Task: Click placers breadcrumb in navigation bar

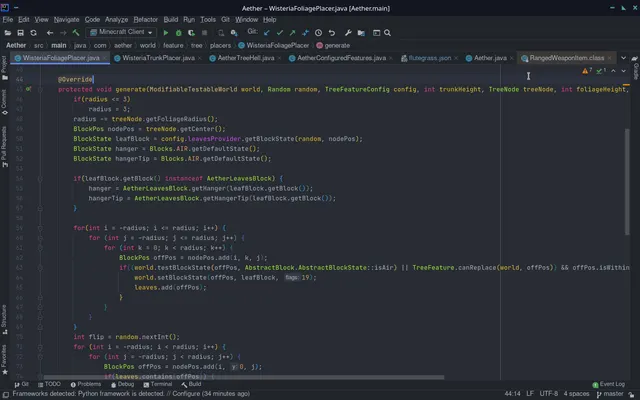Action: pyautogui.click(x=220, y=45)
